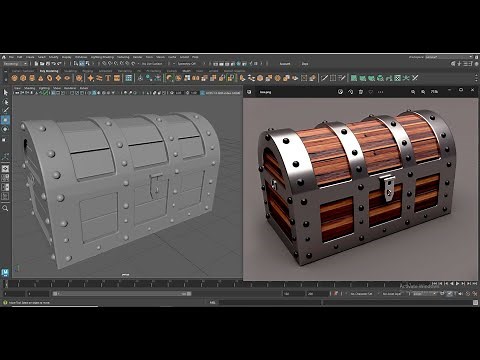Create a polygon torus from the shelf
This screenshot has height=360, width=480.
click(50, 78)
